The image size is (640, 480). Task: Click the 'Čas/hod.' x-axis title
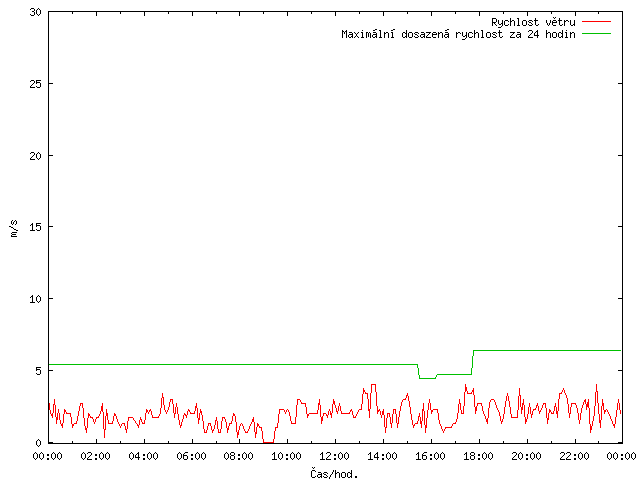[334, 474]
